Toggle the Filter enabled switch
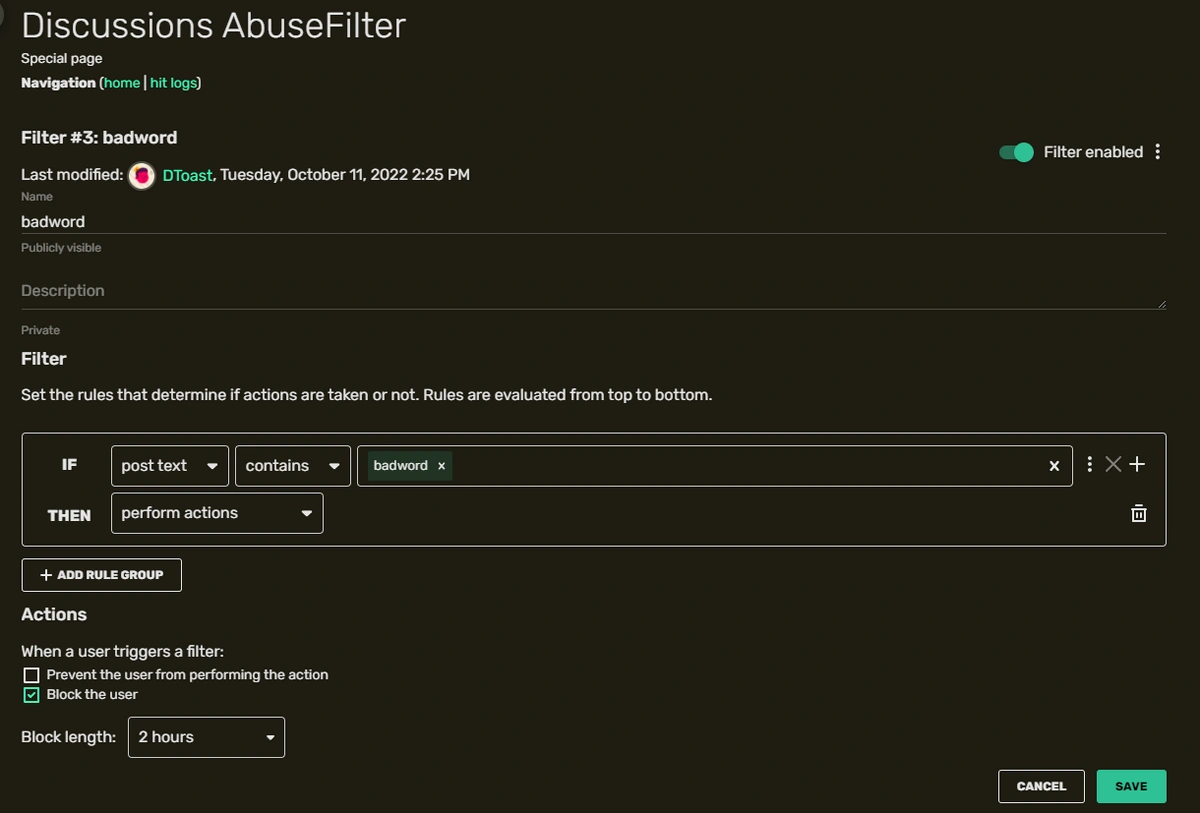The image size is (1200, 813). (1016, 152)
